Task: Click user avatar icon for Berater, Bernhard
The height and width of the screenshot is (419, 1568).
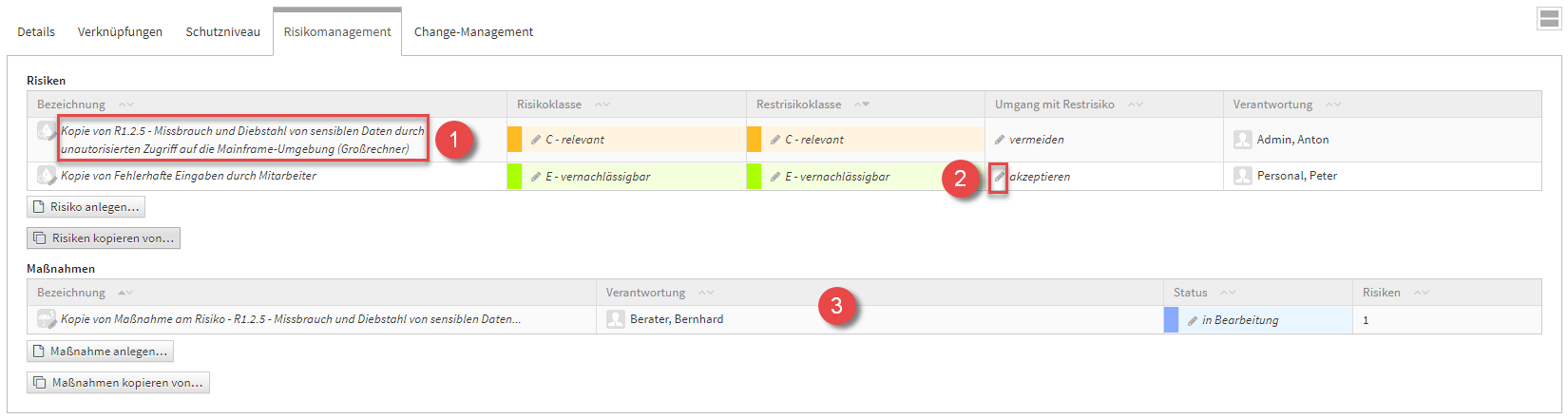Action: tap(615, 319)
